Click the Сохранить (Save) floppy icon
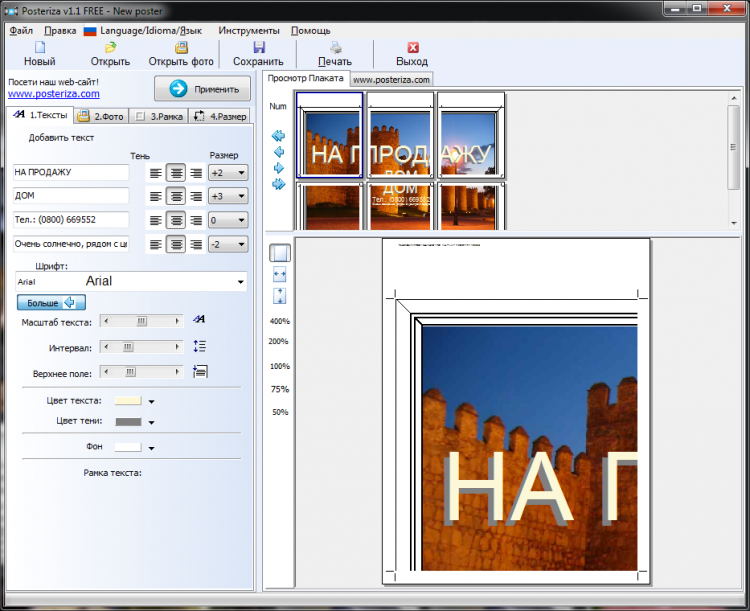 (258, 47)
